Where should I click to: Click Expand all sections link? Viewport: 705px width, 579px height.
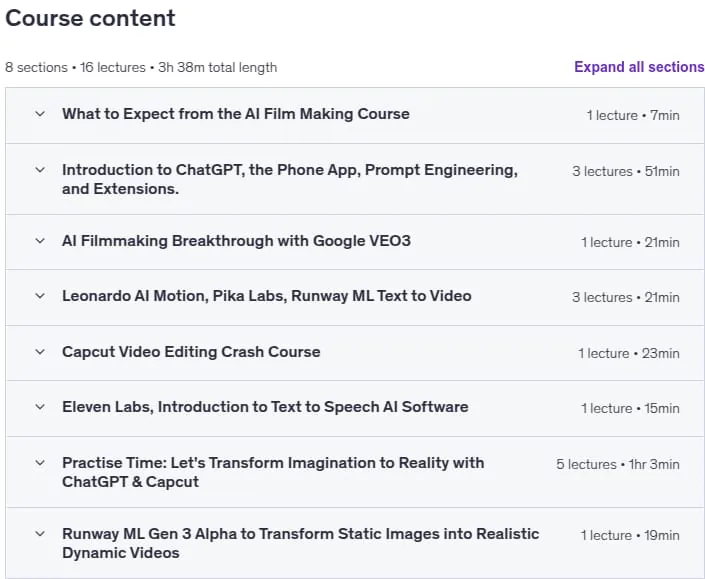click(639, 67)
